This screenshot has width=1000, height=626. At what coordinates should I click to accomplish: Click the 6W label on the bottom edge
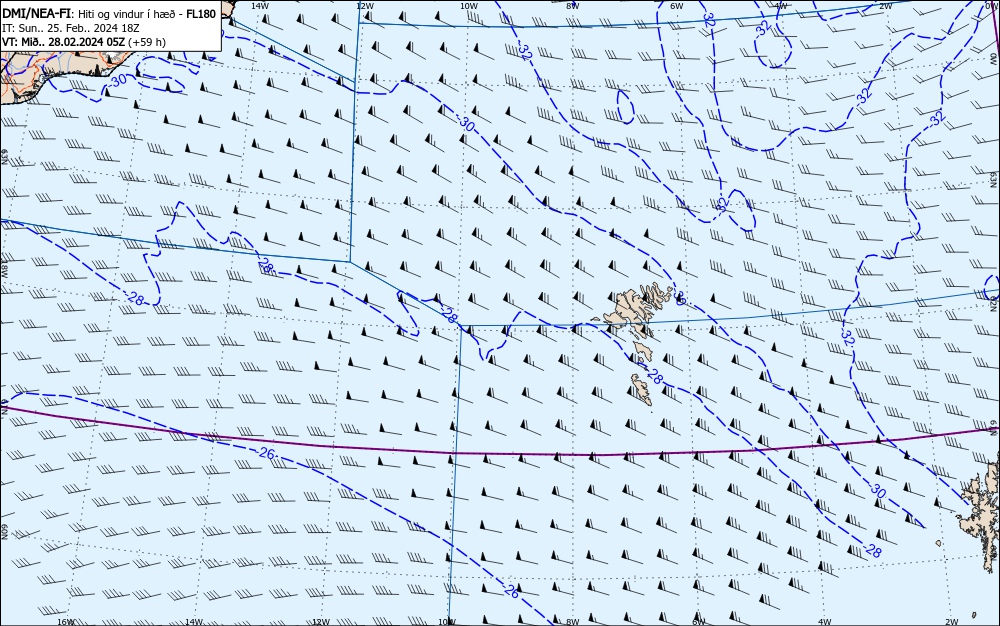click(699, 622)
